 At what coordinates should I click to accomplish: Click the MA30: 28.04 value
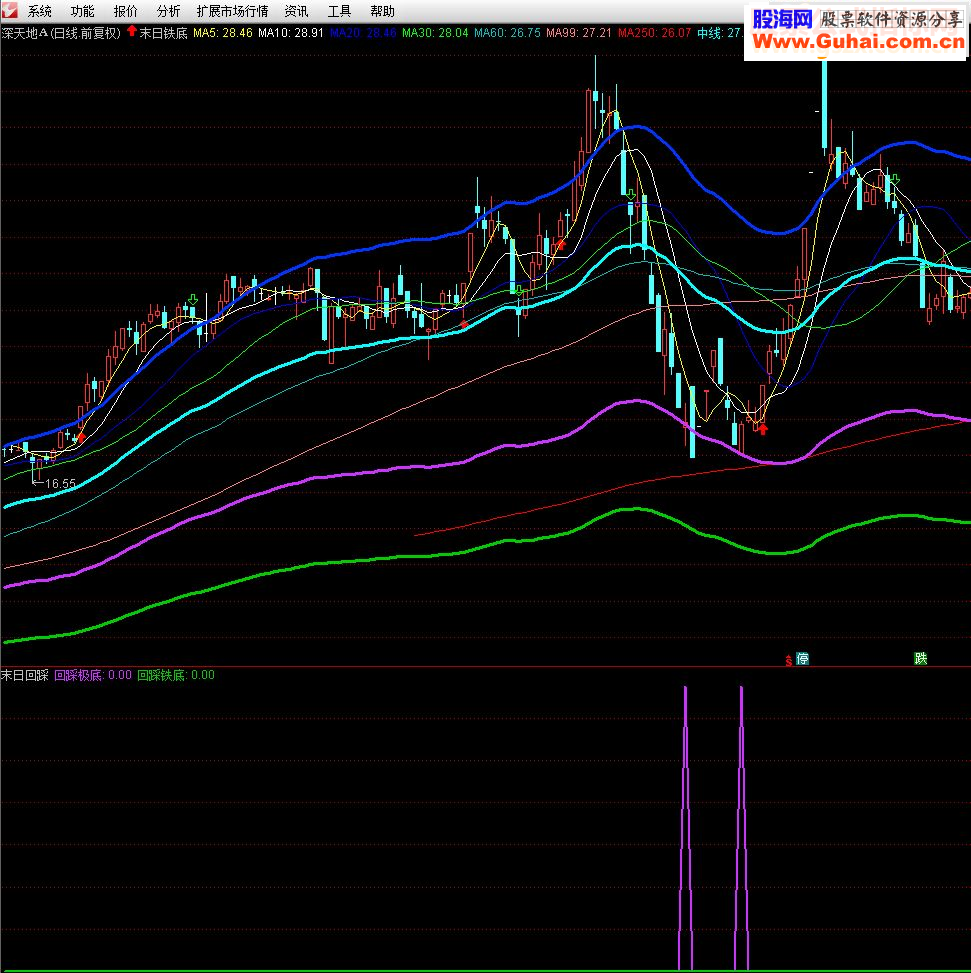point(435,33)
